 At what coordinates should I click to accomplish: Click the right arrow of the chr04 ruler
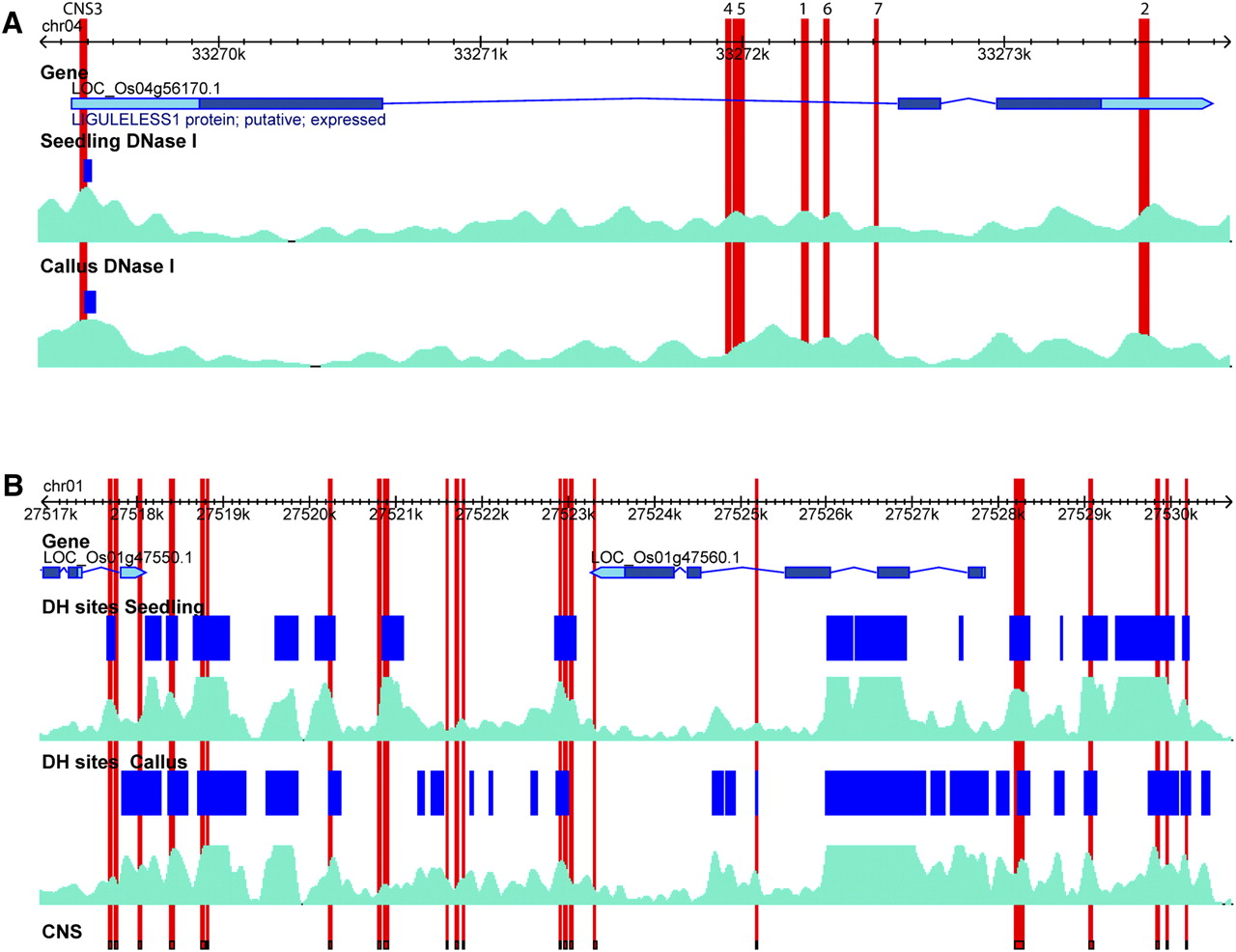[x=1227, y=42]
